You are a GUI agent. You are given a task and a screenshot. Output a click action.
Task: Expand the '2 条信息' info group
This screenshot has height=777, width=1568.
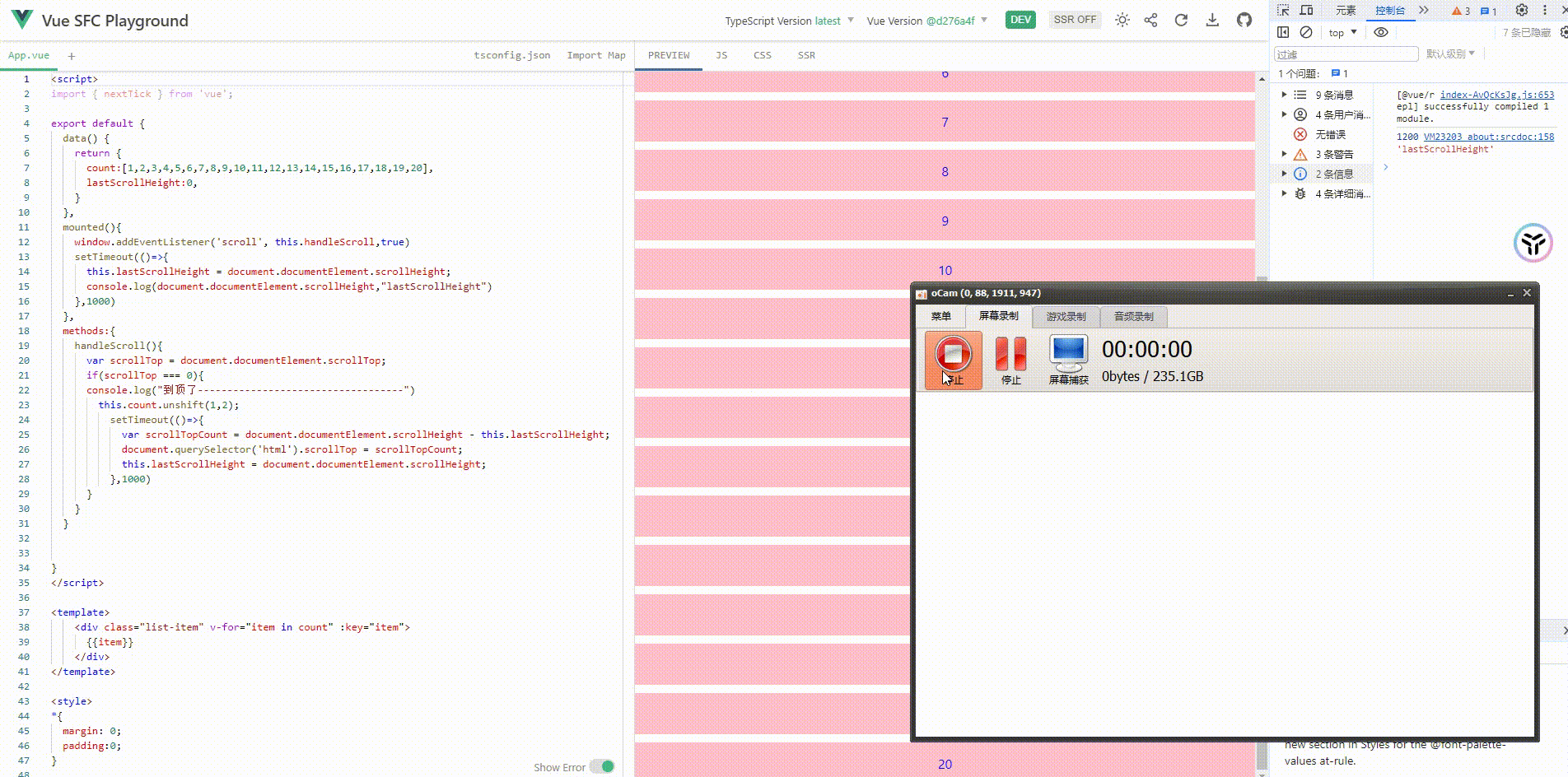pos(1284,174)
